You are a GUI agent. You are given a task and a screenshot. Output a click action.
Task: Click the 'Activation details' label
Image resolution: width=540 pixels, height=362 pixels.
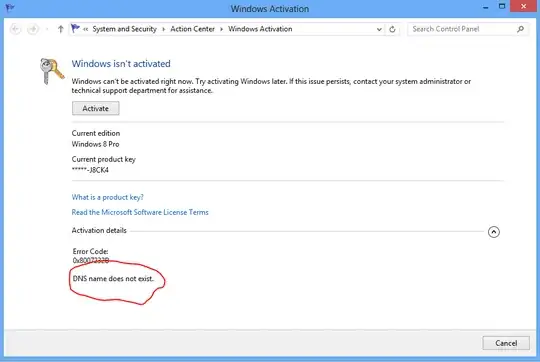99,230
